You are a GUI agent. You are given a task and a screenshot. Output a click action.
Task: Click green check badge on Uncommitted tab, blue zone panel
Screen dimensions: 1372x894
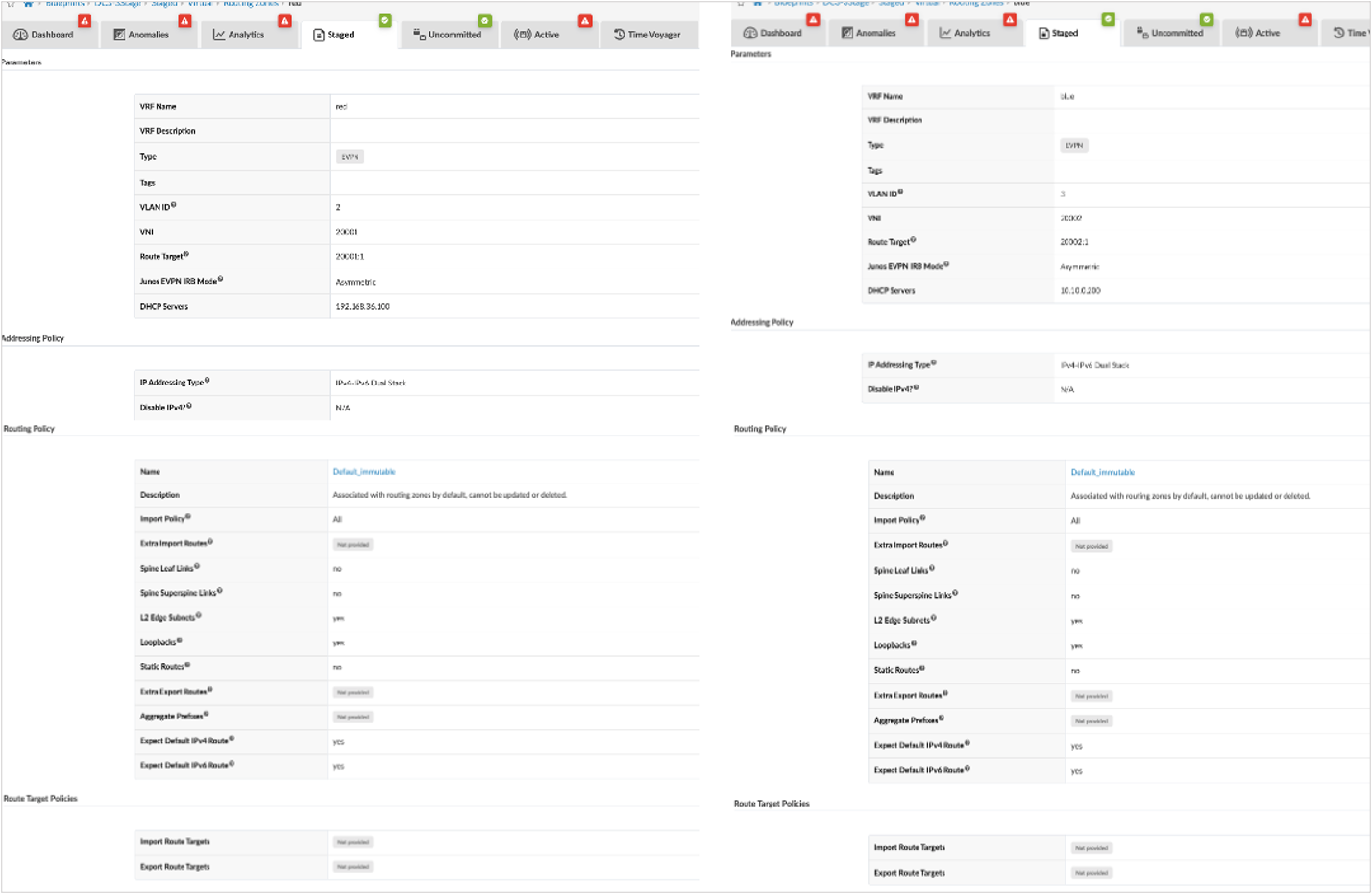click(1206, 19)
